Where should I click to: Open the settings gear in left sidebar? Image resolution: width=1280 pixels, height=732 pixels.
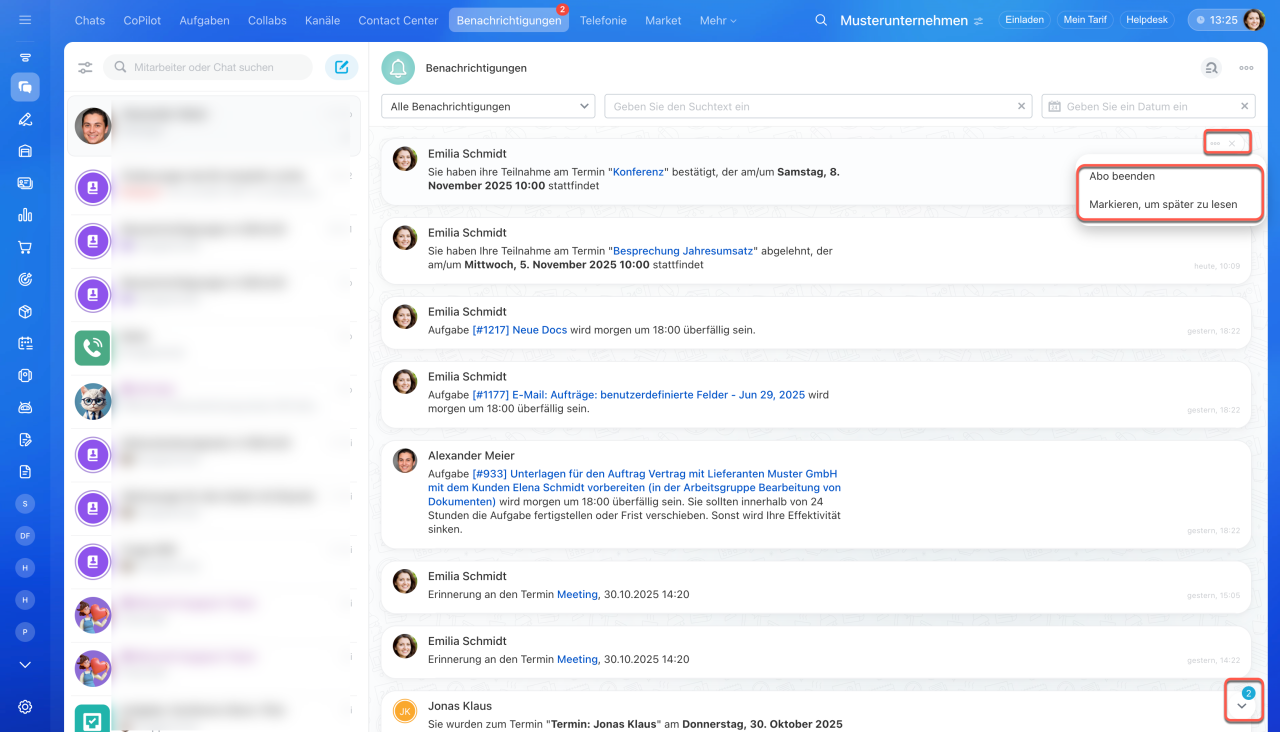[25, 707]
